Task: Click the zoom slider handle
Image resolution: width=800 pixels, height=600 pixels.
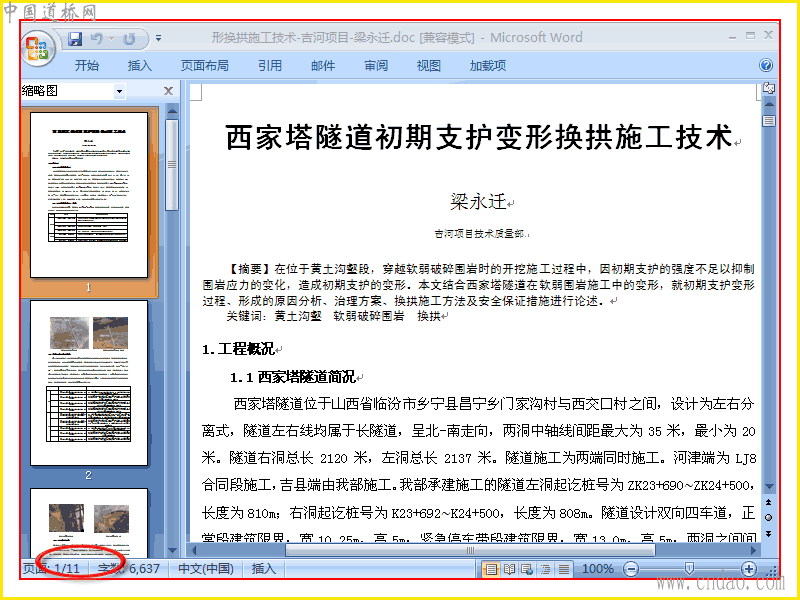Action: 689,568
